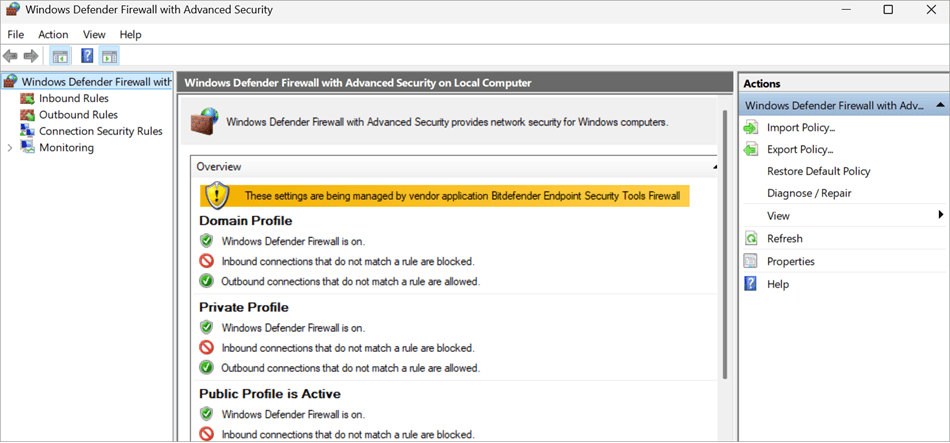
Task: Select Inbound Rules in the tree
Action: pyautogui.click(x=73, y=99)
